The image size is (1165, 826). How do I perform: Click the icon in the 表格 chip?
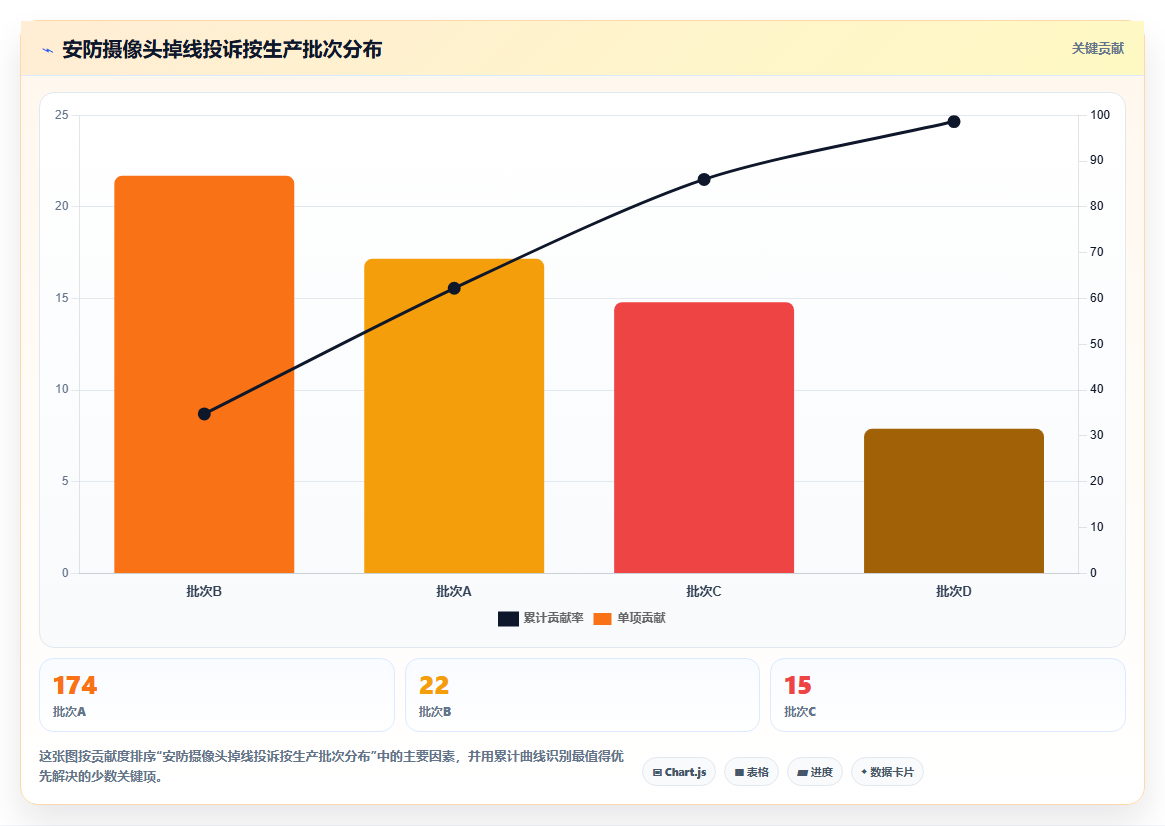[x=739, y=773]
